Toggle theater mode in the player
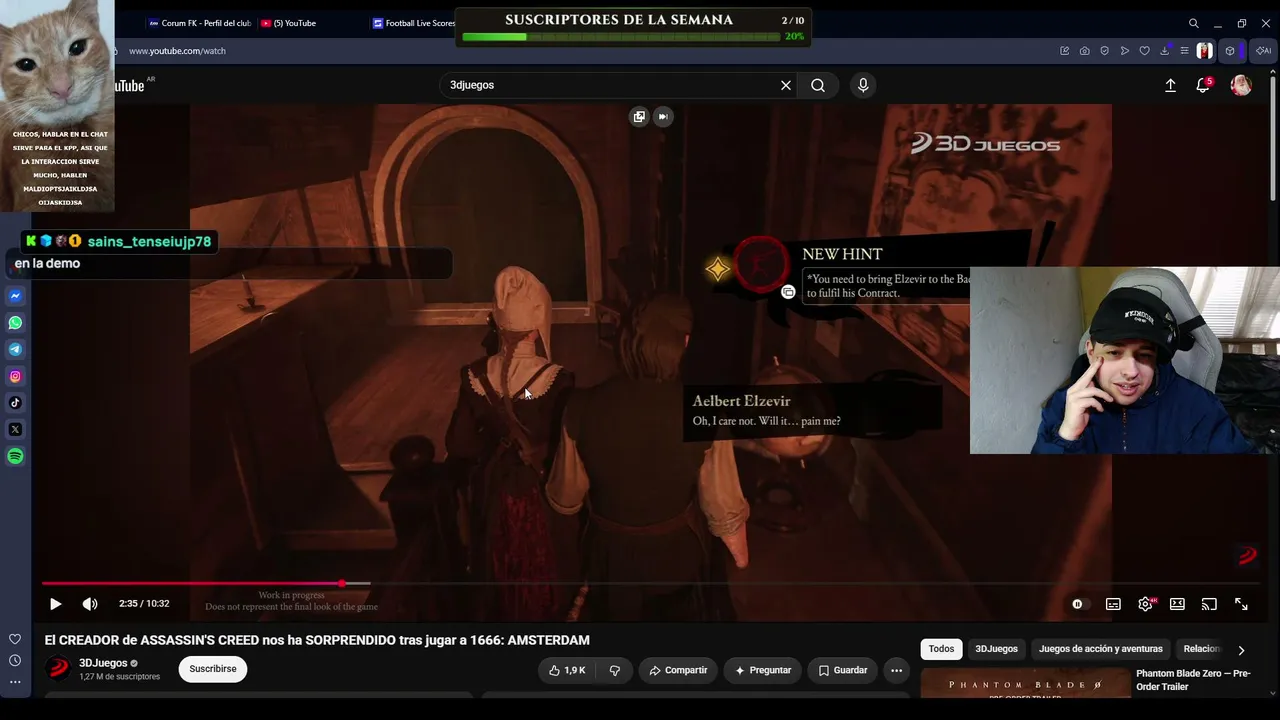 point(1177,604)
